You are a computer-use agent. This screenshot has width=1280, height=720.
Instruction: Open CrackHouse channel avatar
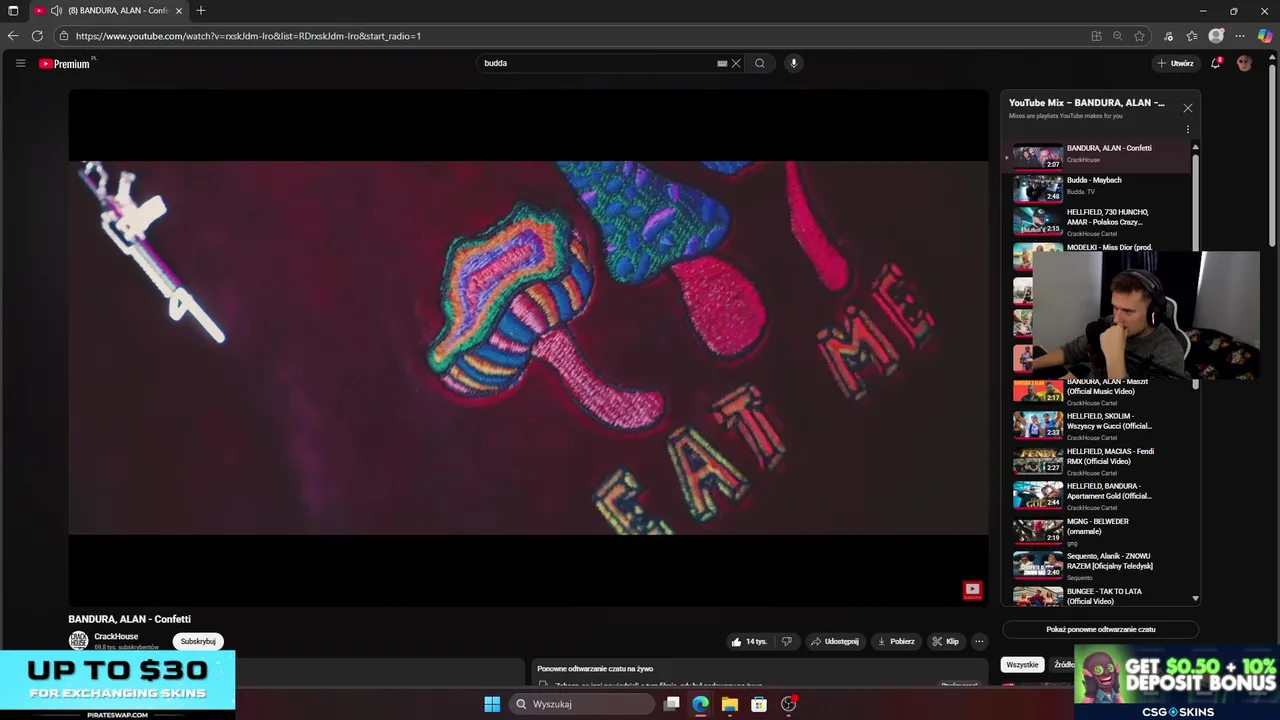(78, 641)
